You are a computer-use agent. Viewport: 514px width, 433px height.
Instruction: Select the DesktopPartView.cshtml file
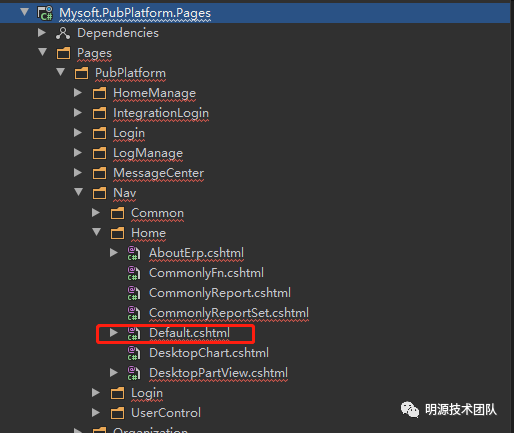[x=218, y=373]
